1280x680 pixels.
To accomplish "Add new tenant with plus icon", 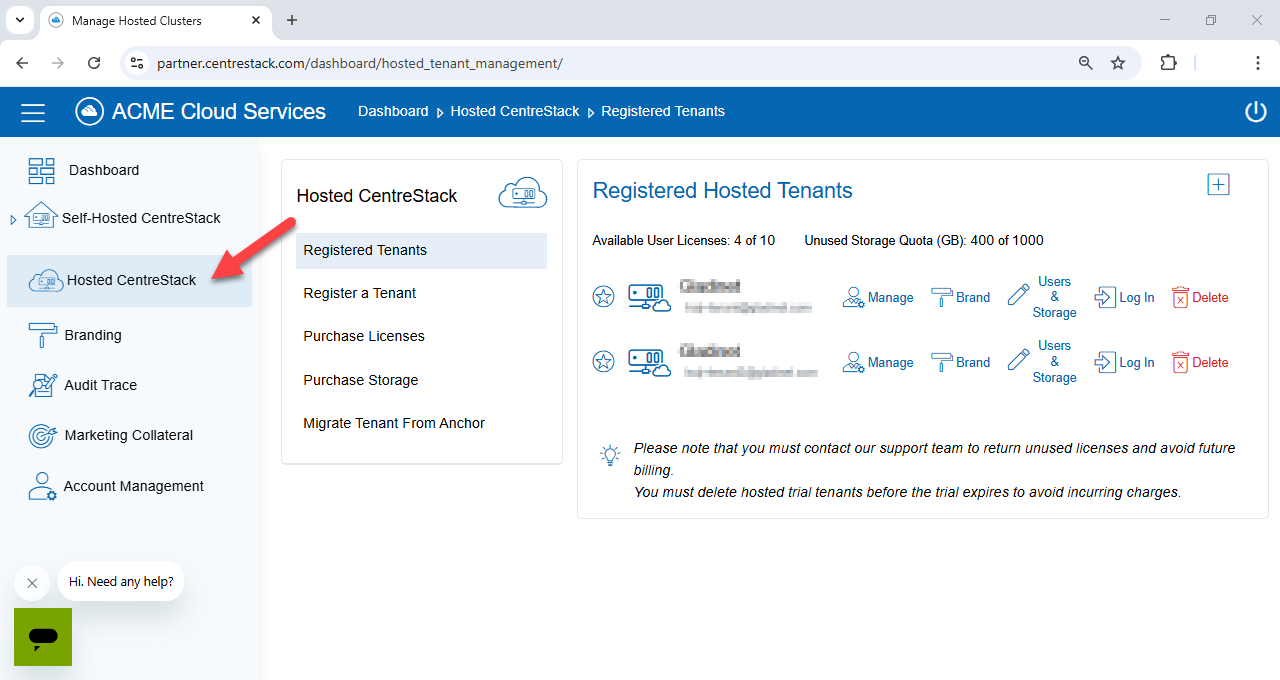I will pos(1218,185).
